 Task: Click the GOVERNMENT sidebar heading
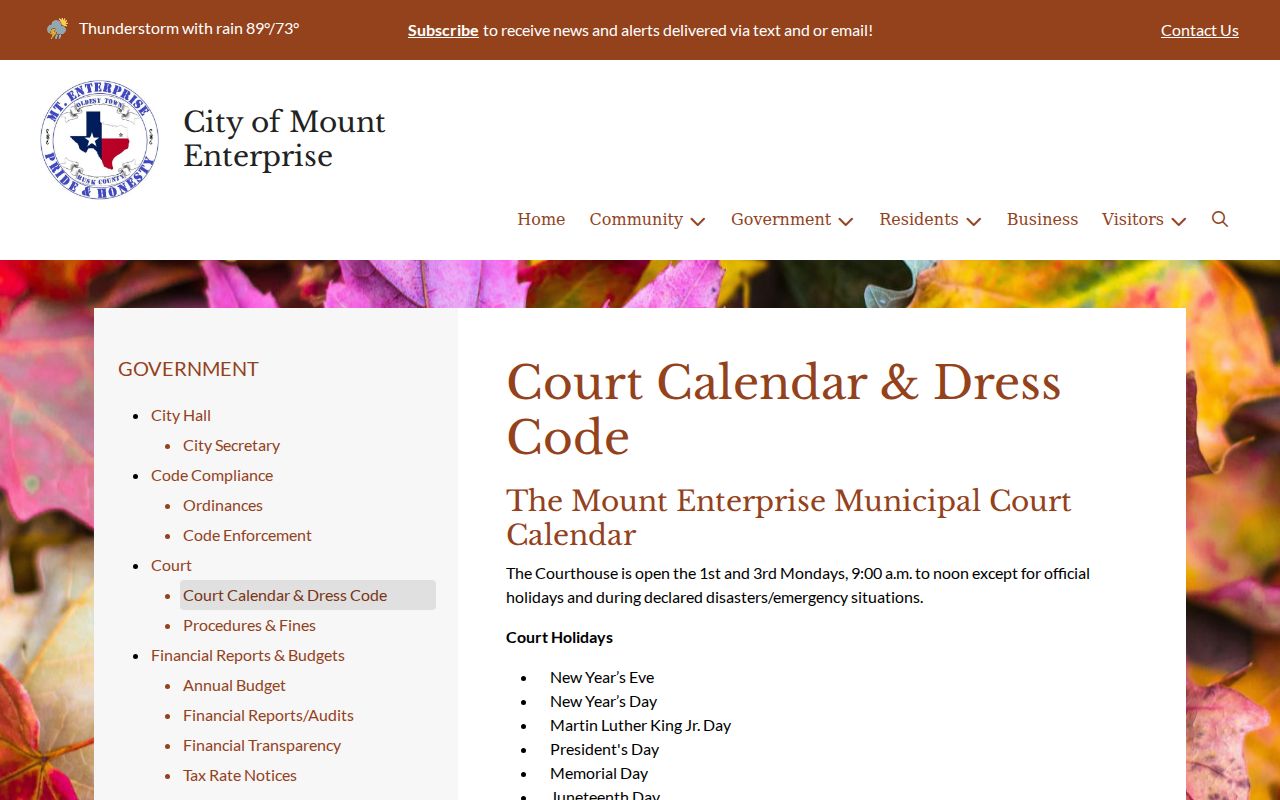188,369
